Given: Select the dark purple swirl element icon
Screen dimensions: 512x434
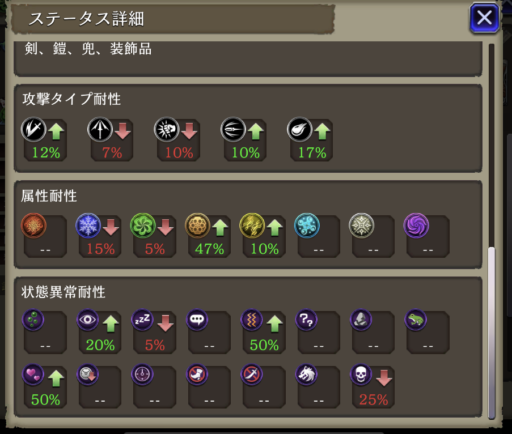Looking at the screenshot, I should click(x=416, y=226).
